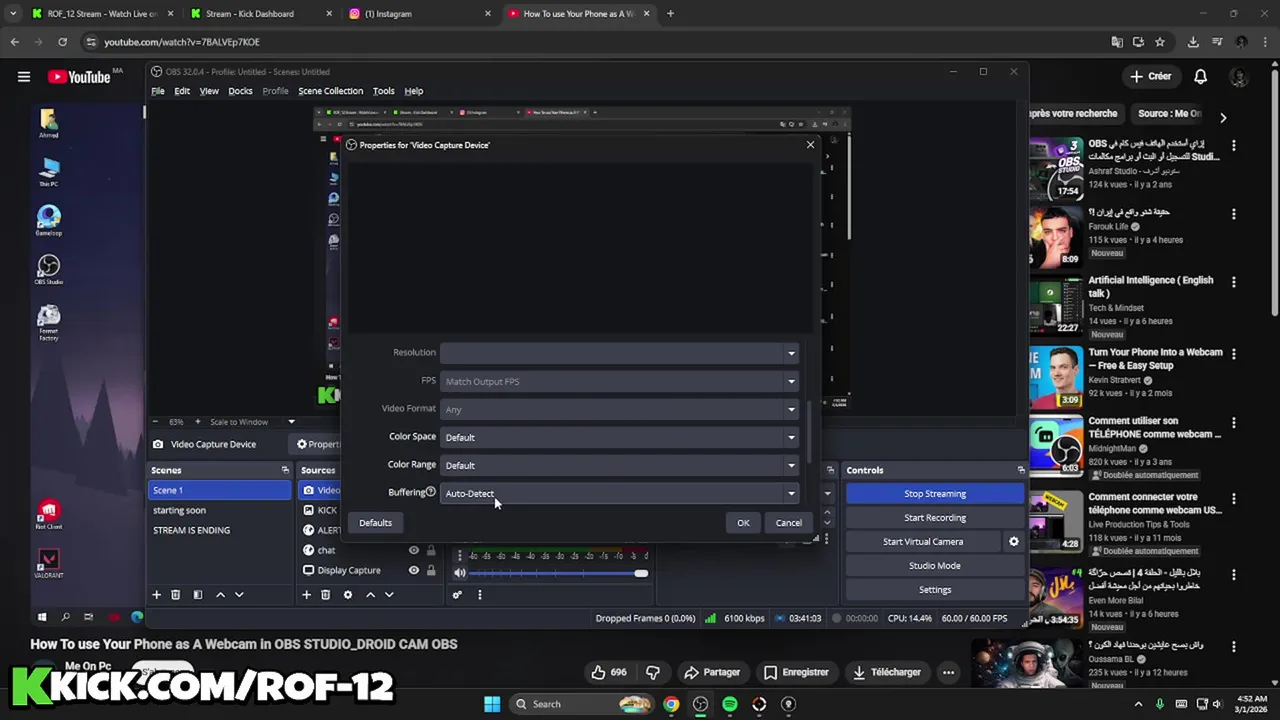This screenshot has height=720, width=1280.
Task: Add a new source with the Sources plus icon
Action: (306, 594)
